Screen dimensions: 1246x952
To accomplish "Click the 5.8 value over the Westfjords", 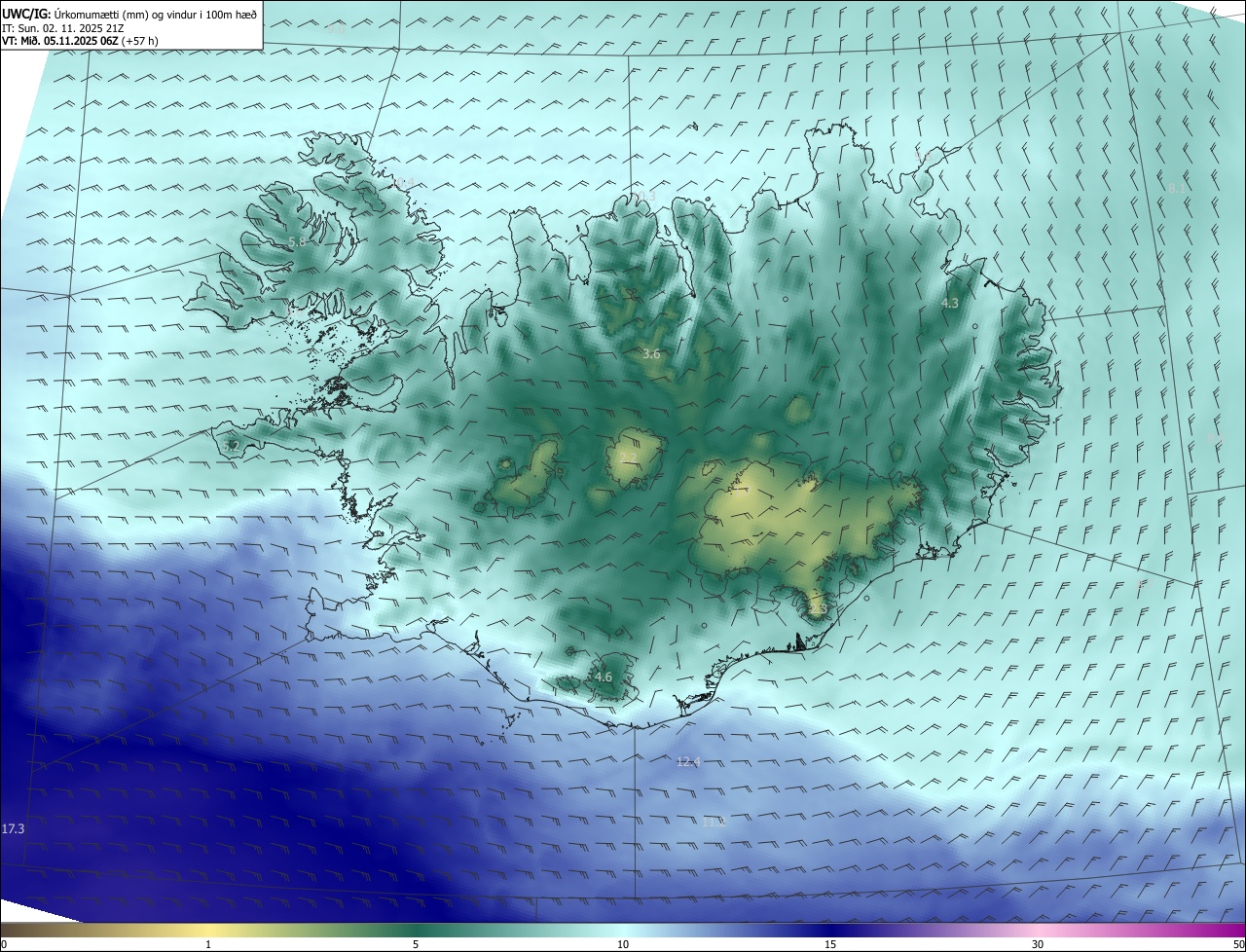I will pyautogui.click(x=297, y=241).
